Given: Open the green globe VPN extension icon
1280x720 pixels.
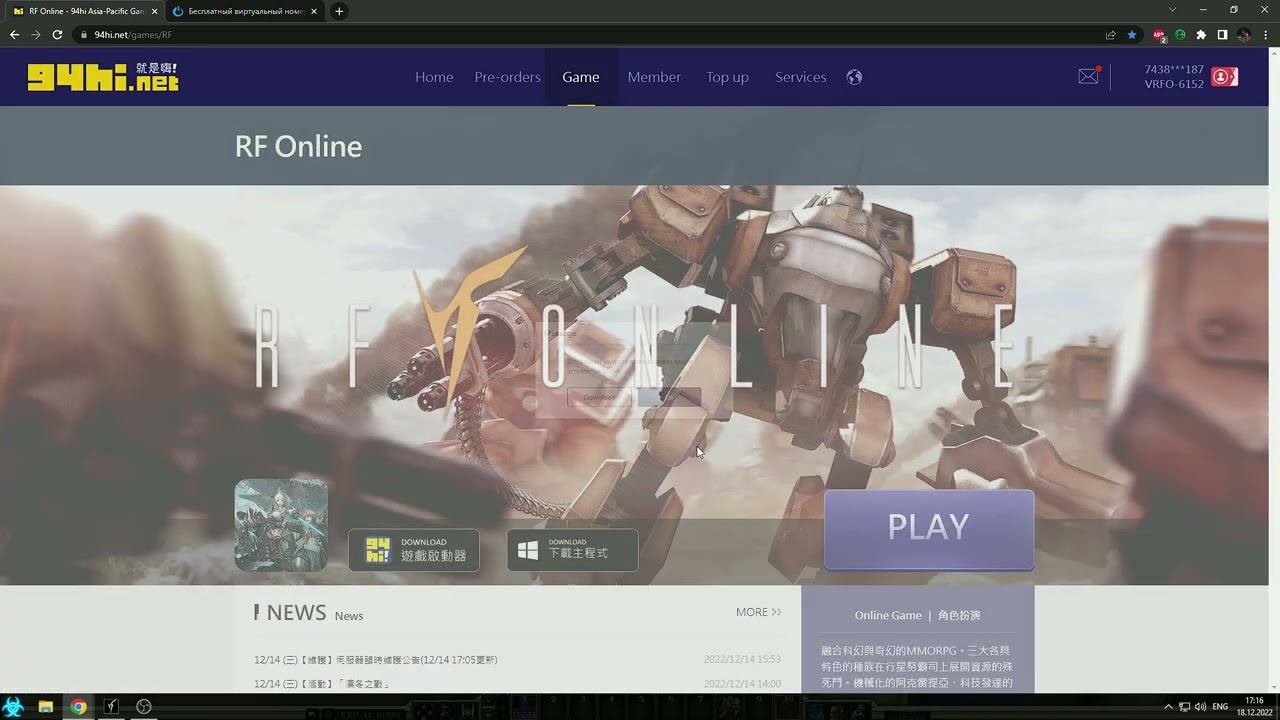Looking at the screenshot, I should (x=1180, y=34).
